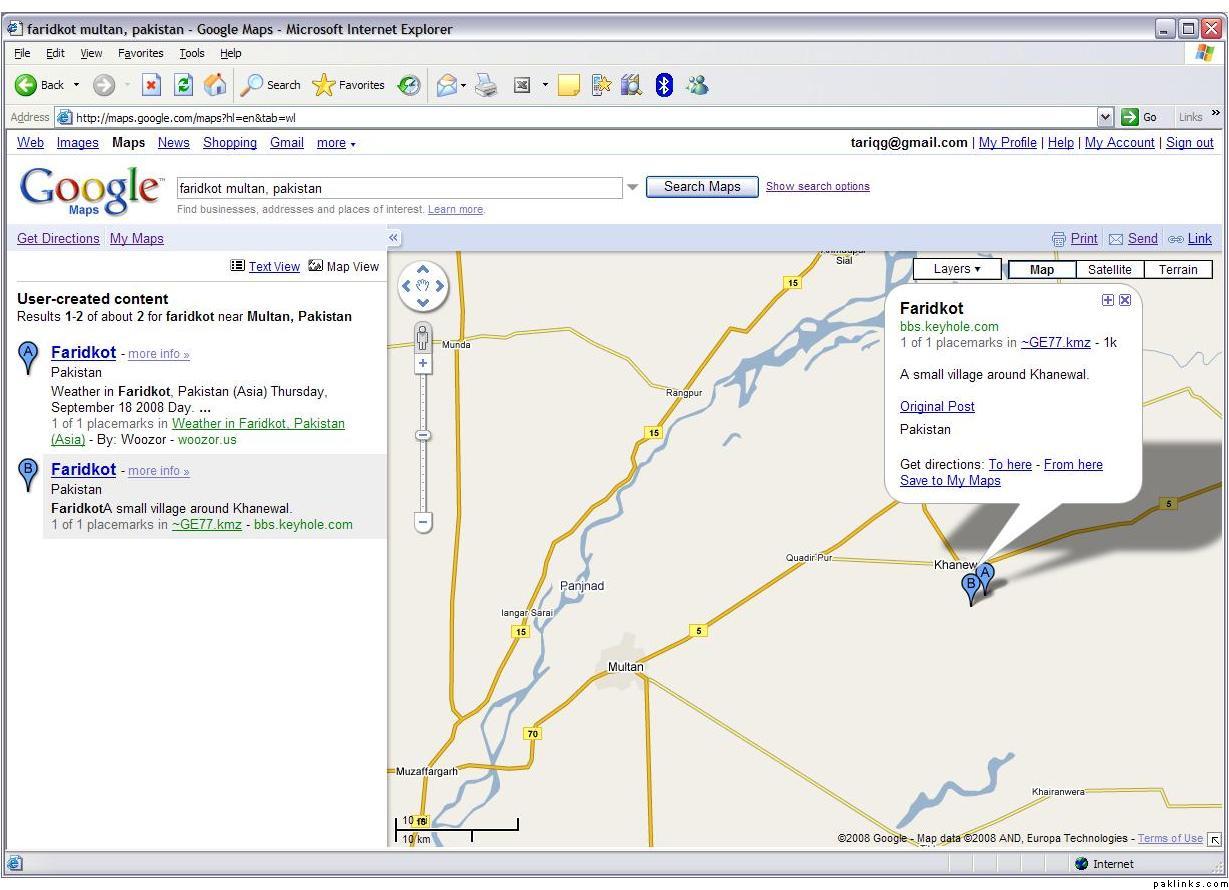Click the Bluetooth toolbar icon

[664, 86]
